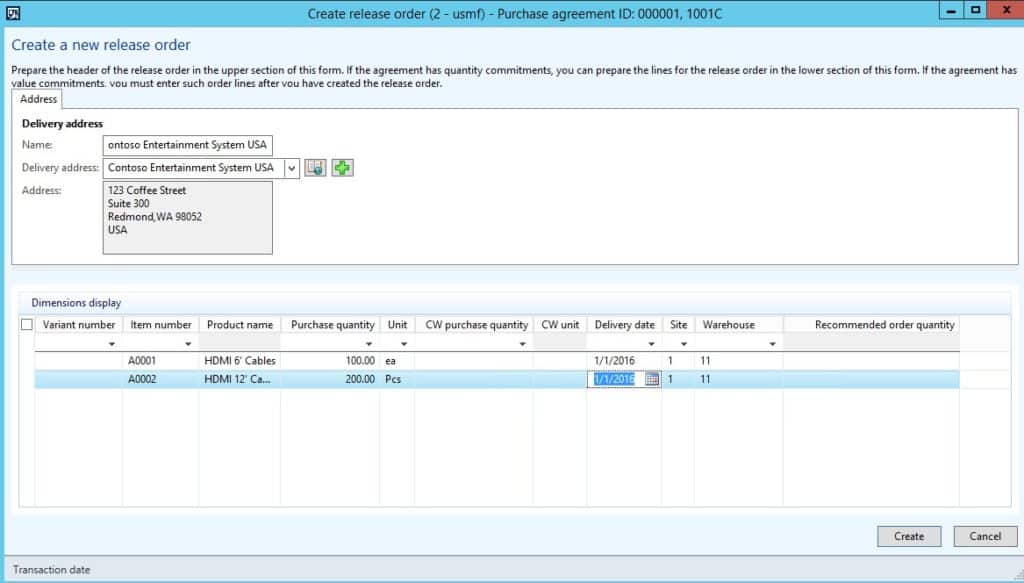Click the Unit column header
Image resolution: width=1024 pixels, height=583 pixels.
coord(397,324)
